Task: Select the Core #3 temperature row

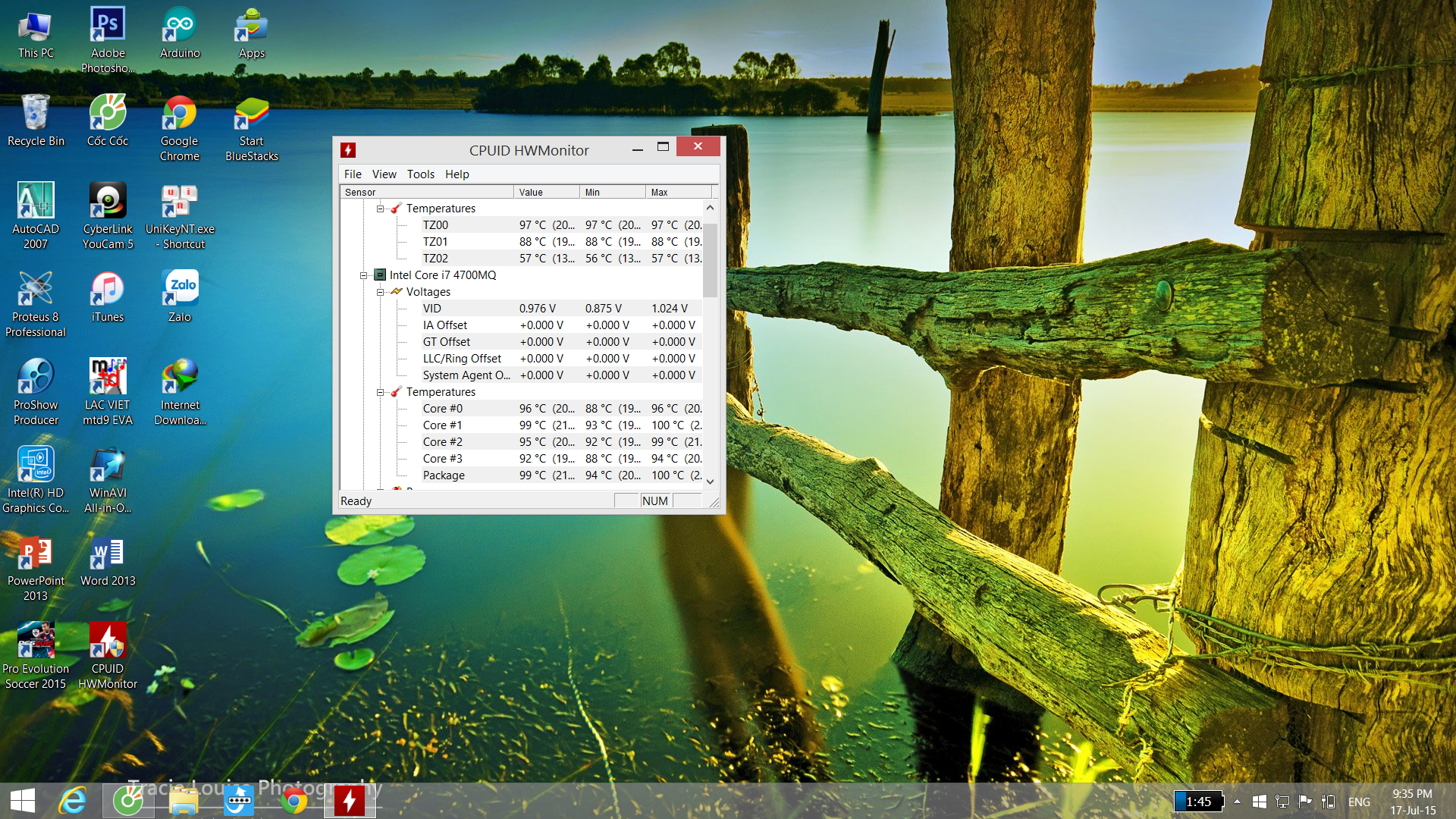Action: coord(562,459)
